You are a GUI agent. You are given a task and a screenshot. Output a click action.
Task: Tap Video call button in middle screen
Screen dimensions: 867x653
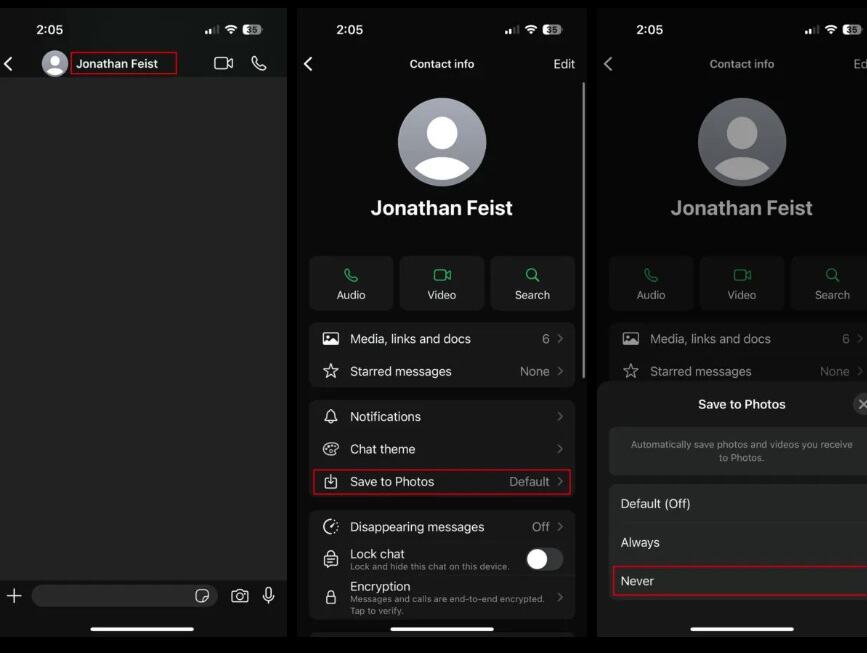pyautogui.click(x=442, y=284)
